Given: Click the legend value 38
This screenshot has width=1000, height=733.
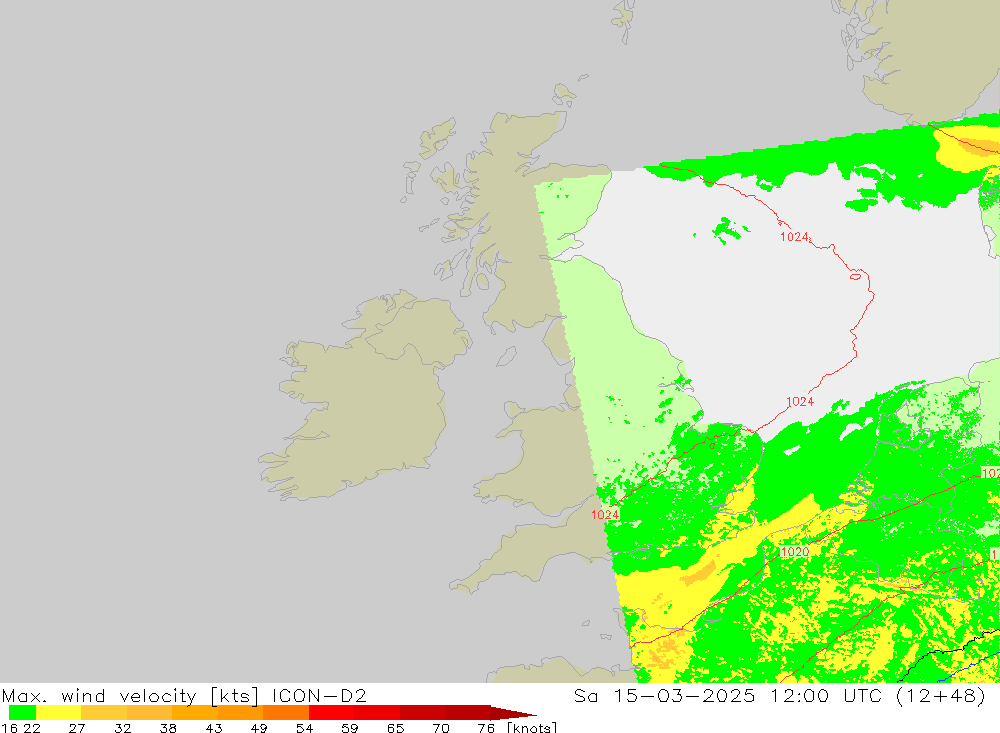Looking at the screenshot, I should (168, 727).
